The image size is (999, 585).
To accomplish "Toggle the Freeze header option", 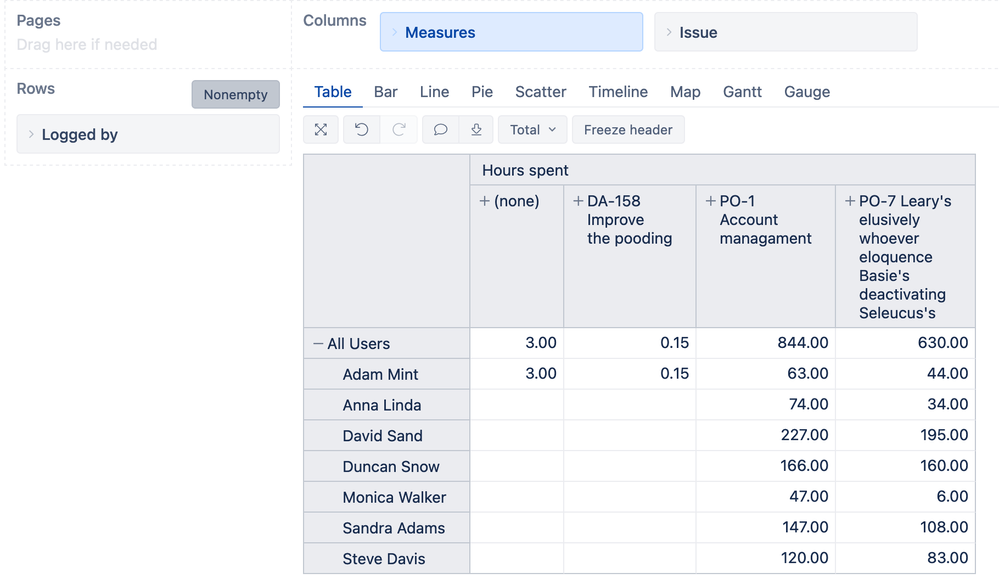I will pos(628,130).
